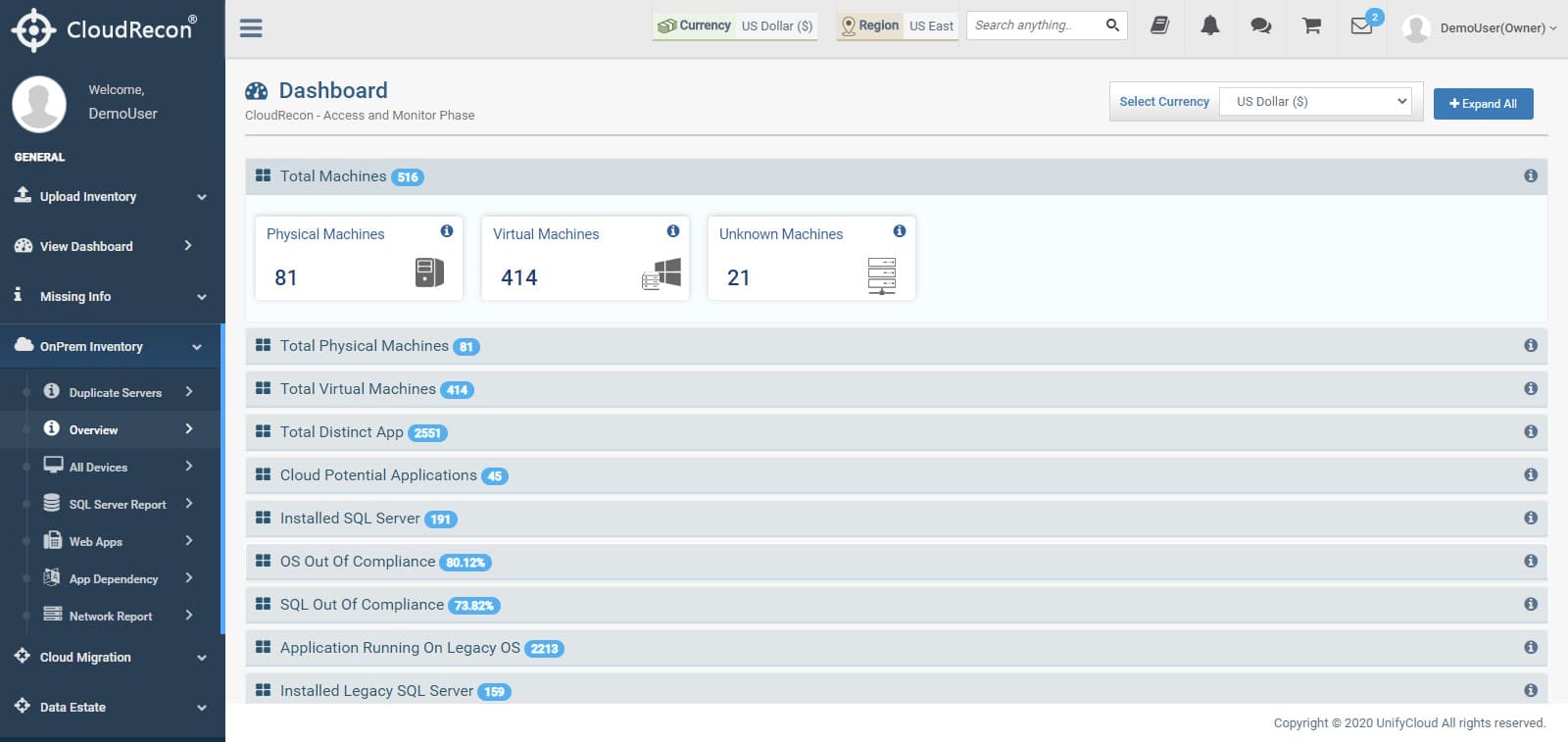Open the chat messages icon
The image size is (1568, 742).
coord(1261,26)
